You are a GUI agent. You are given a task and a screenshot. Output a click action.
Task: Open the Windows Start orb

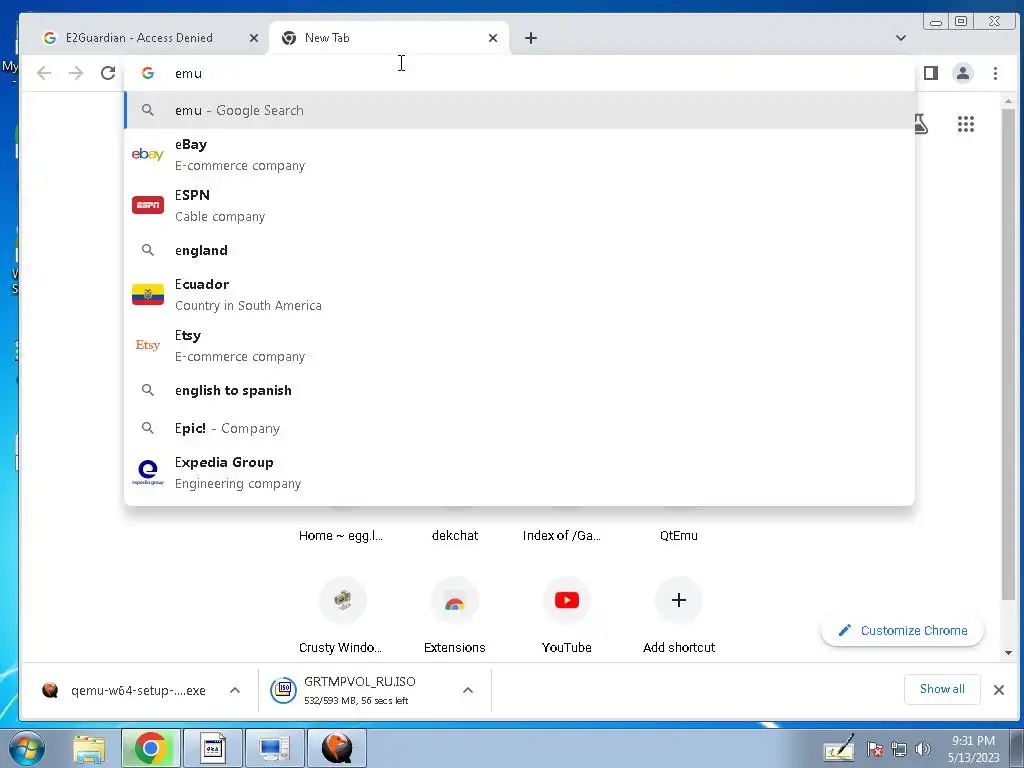click(27, 748)
